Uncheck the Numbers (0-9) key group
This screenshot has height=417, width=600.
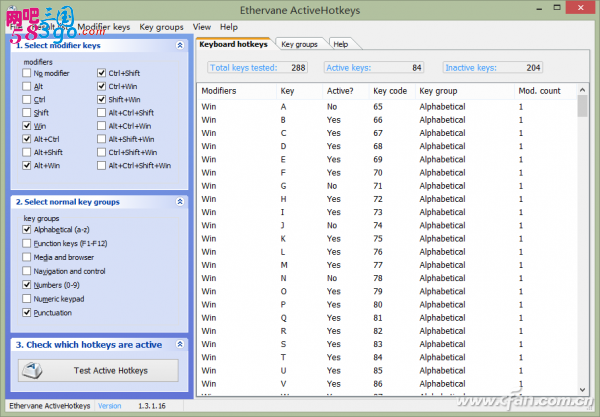click(x=26, y=285)
